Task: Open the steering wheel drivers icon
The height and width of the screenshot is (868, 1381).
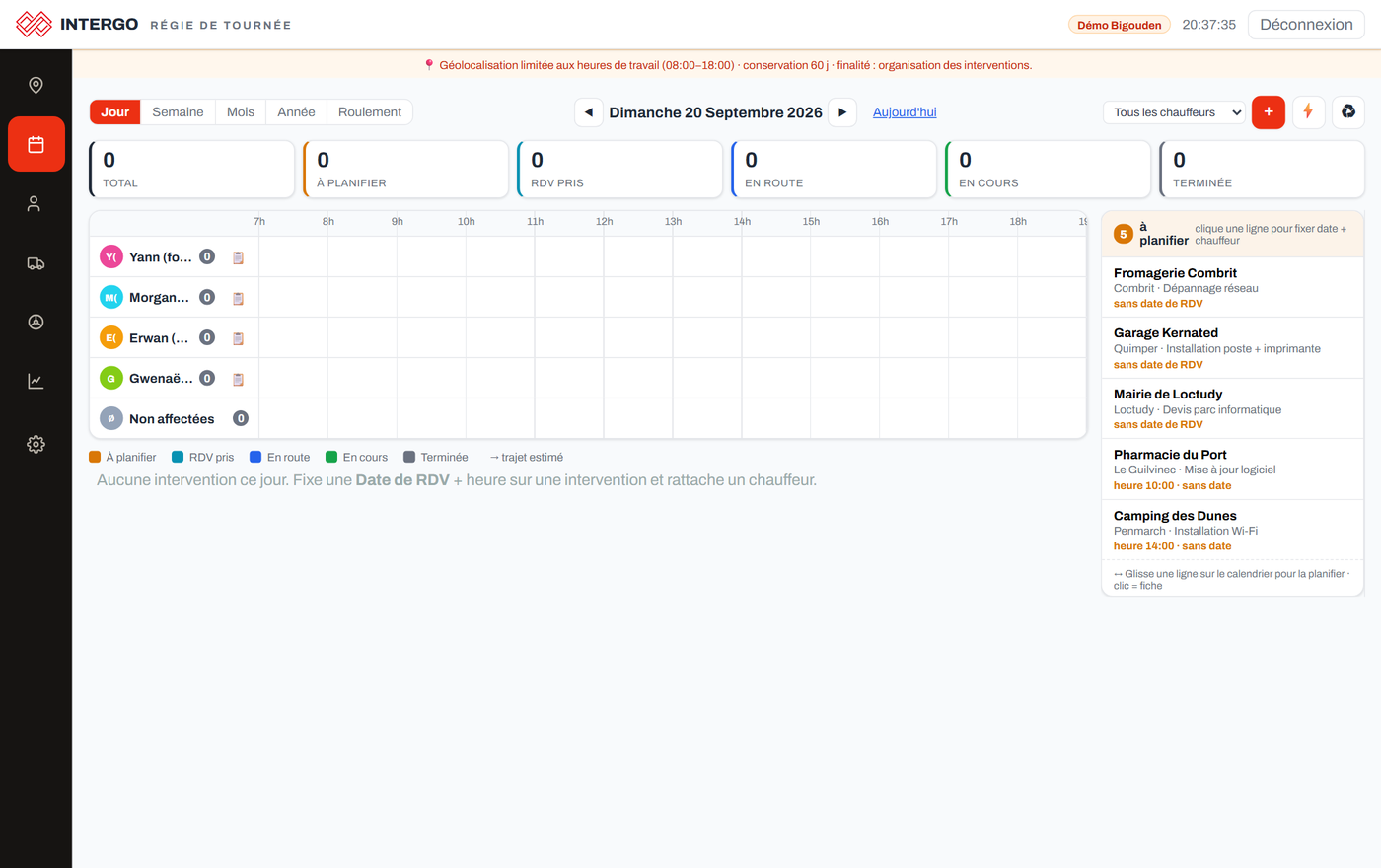Action: (36, 322)
